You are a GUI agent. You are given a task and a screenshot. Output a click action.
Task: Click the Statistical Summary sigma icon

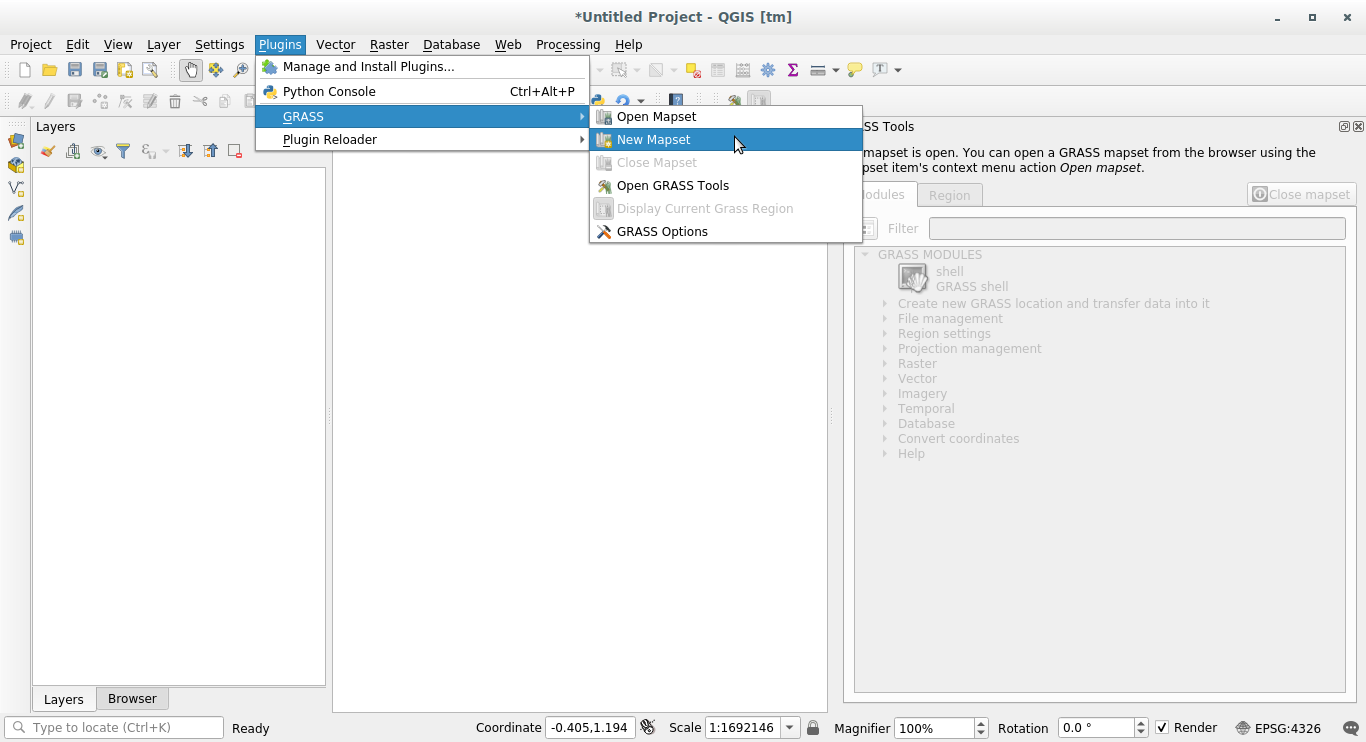[793, 70]
